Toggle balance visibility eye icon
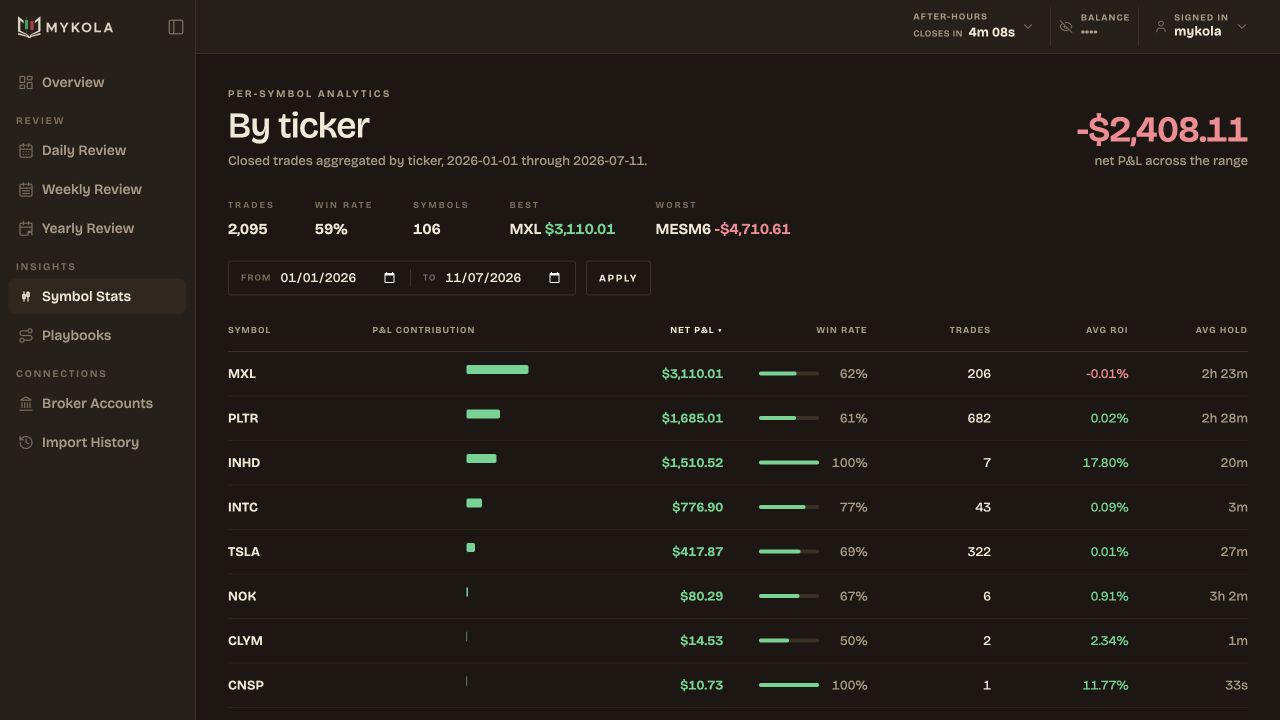 point(1066,27)
